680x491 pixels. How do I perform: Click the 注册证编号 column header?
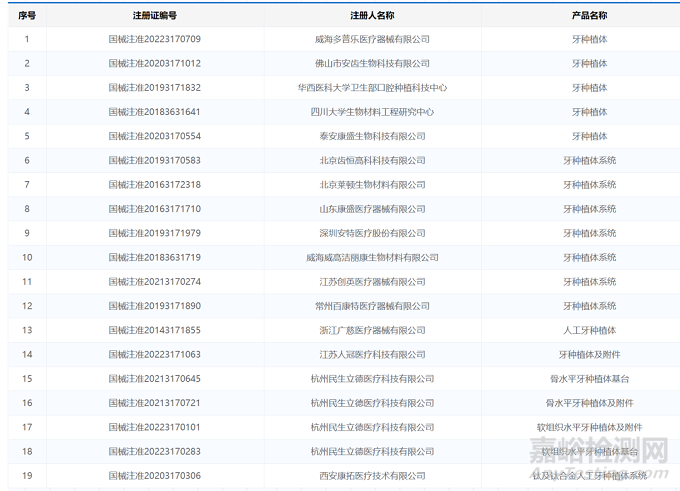[x=154, y=16]
